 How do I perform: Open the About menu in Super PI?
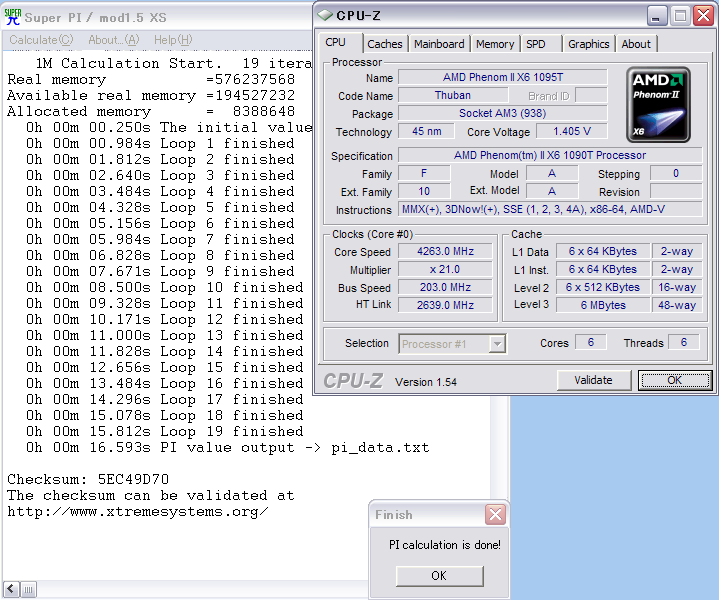[113, 40]
